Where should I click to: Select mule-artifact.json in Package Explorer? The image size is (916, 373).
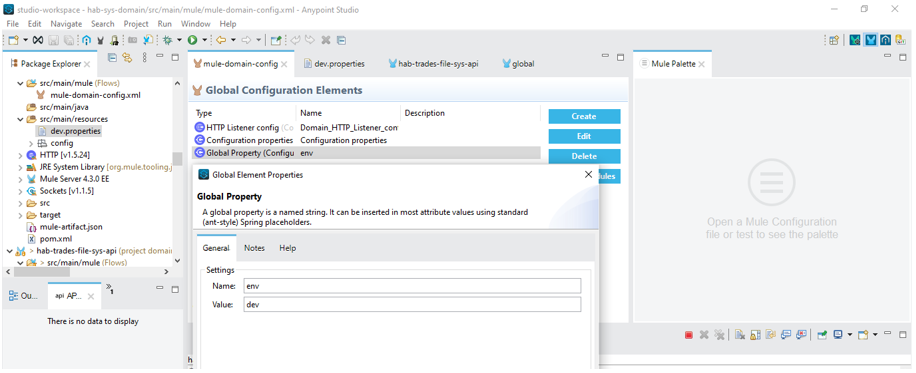click(65, 226)
